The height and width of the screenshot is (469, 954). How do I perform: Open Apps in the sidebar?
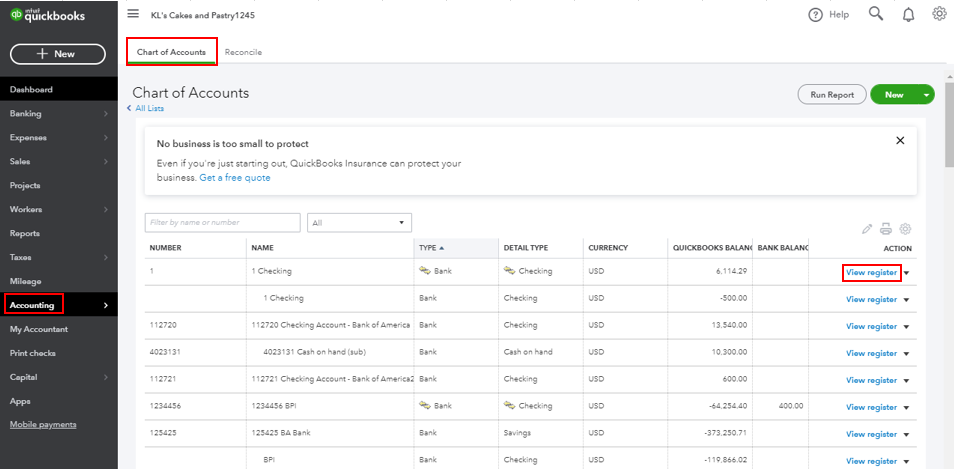(58, 401)
